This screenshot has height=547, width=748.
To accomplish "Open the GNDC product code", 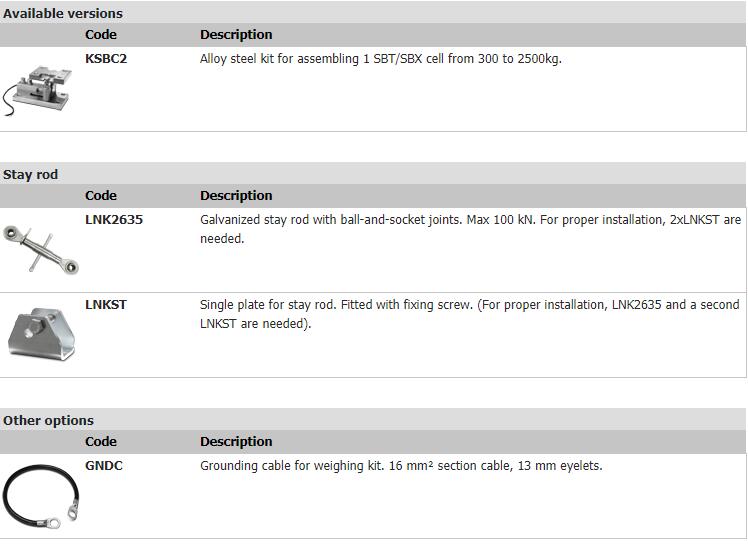I will point(104,465).
